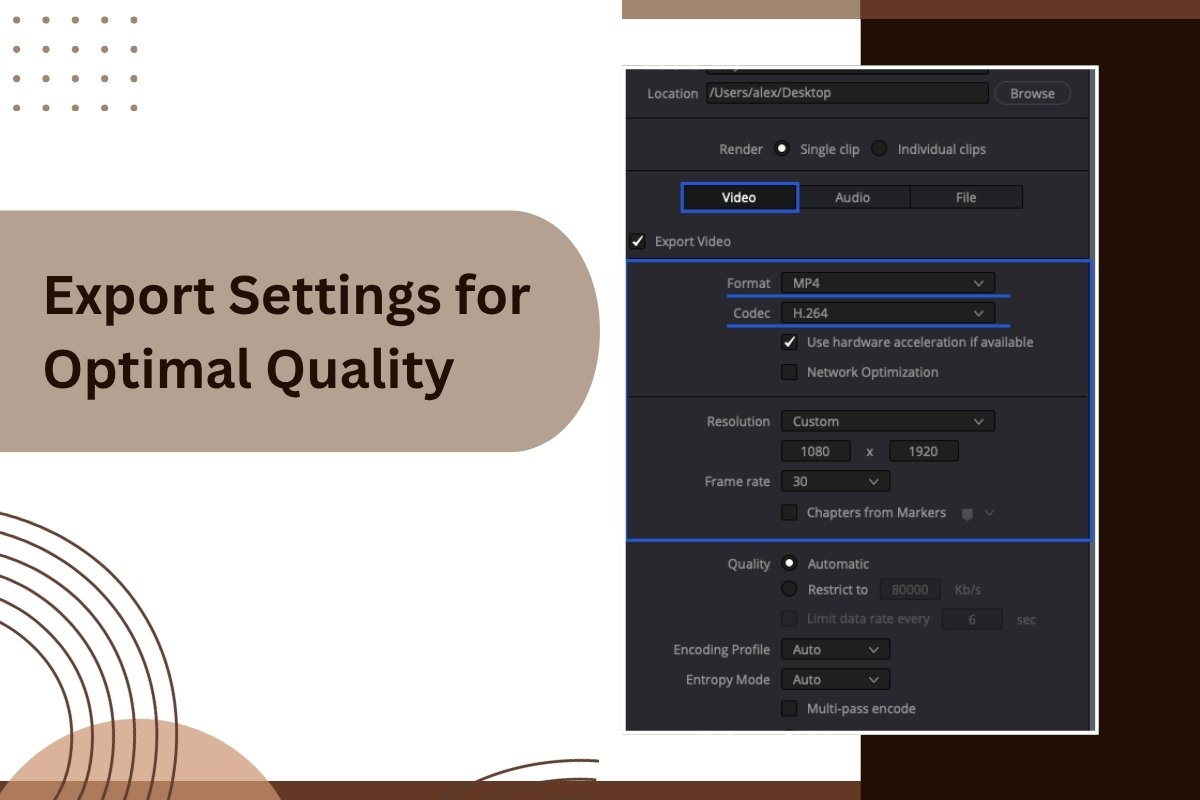This screenshot has width=1200, height=800.
Task: Open the marker color picker beside Chapters from Markers
Action: 977,513
